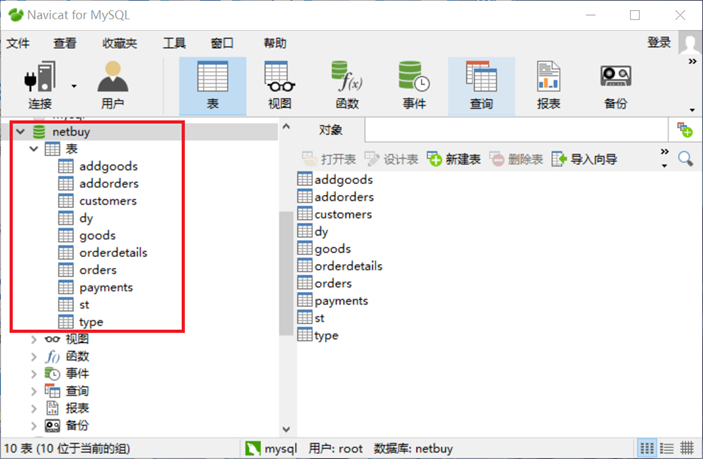The width and height of the screenshot is (703, 459).
Task: Click the orderdetails table icon in object list
Action: click(x=305, y=265)
